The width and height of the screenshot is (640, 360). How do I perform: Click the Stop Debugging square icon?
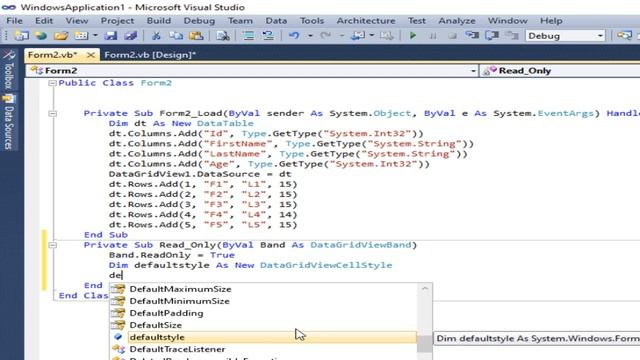coord(452,36)
